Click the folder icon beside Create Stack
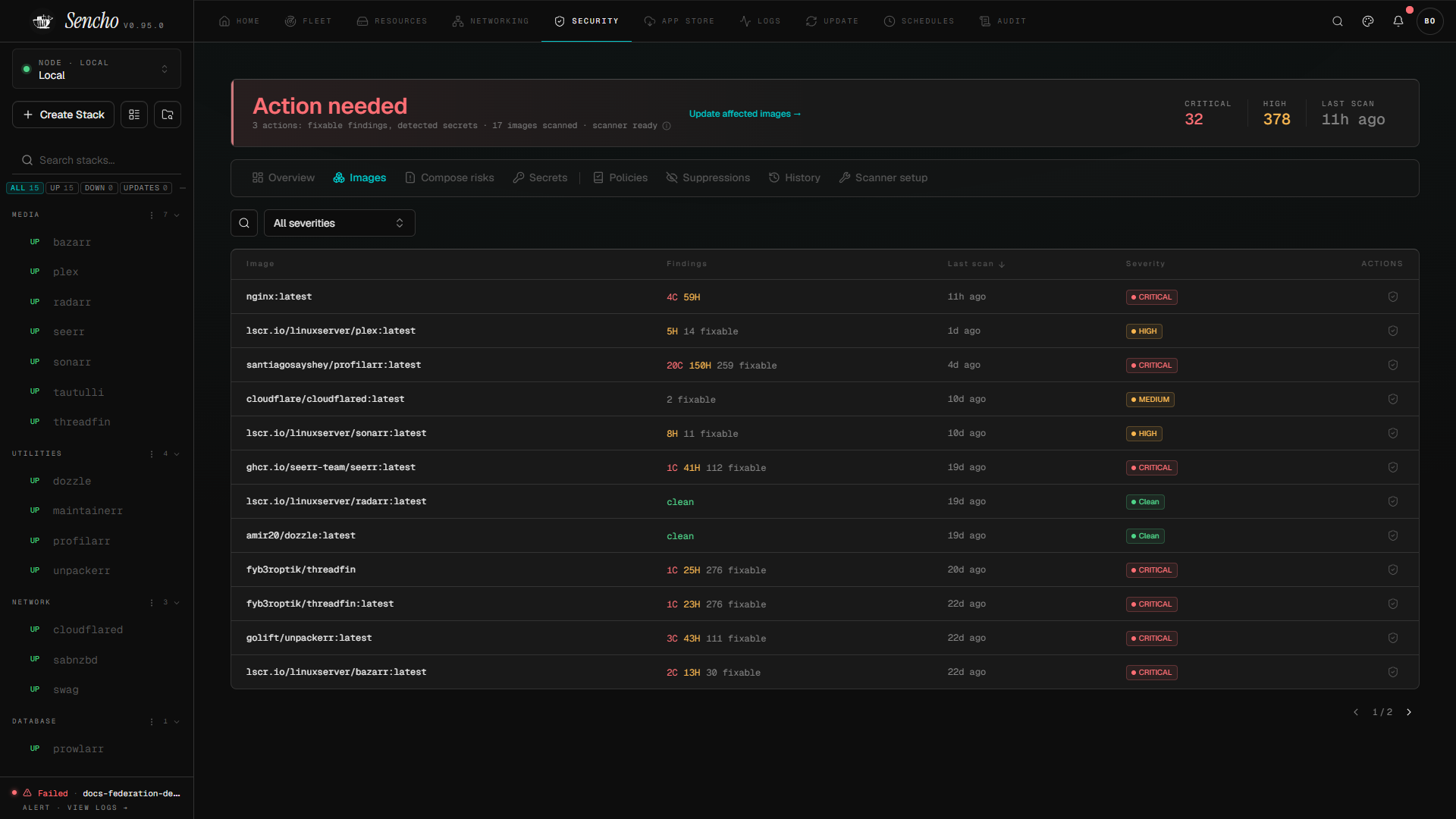 click(168, 115)
